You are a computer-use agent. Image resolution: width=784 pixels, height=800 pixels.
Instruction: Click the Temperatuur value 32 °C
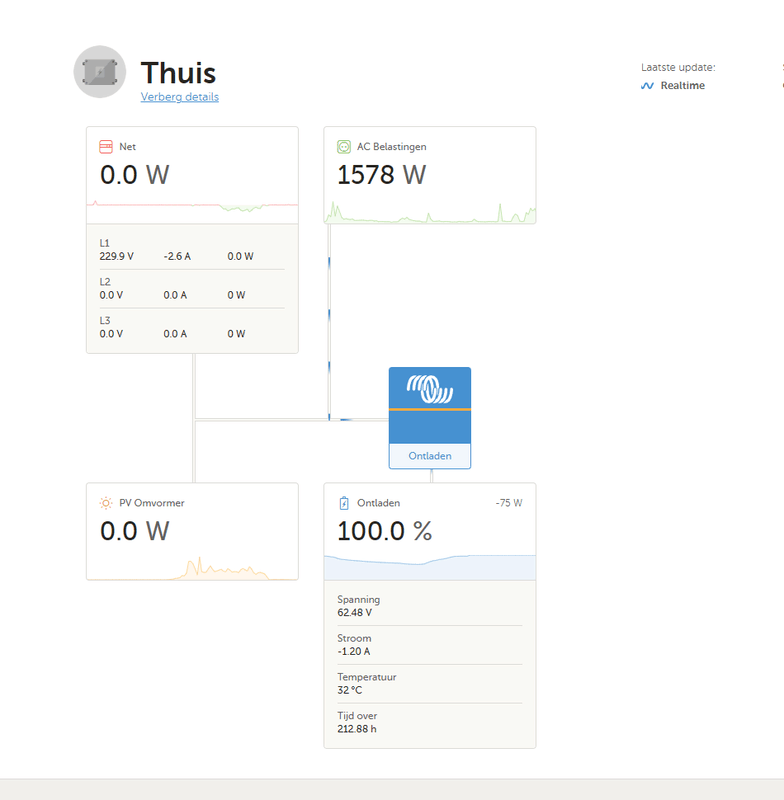pyautogui.click(x=349, y=690)
